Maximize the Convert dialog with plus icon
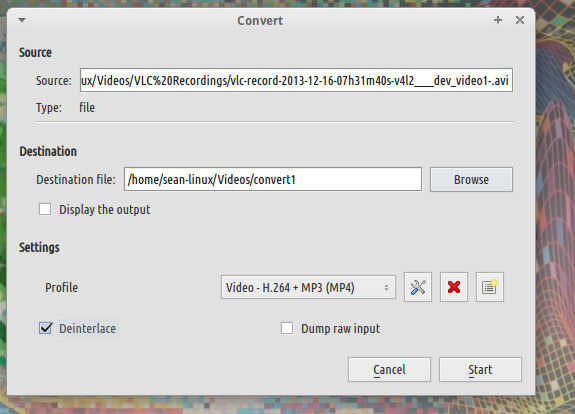Viewport: 575px width, 414px height. click(498, 20)
